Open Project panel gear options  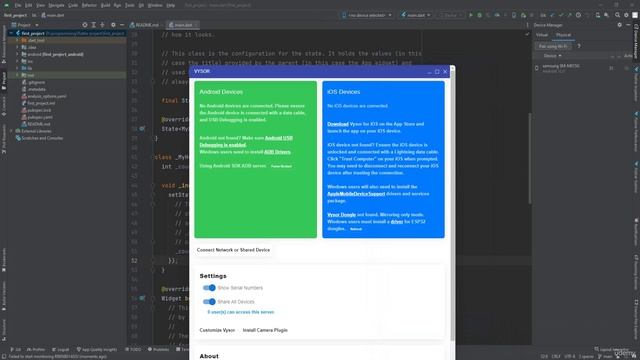pos(113,25)
